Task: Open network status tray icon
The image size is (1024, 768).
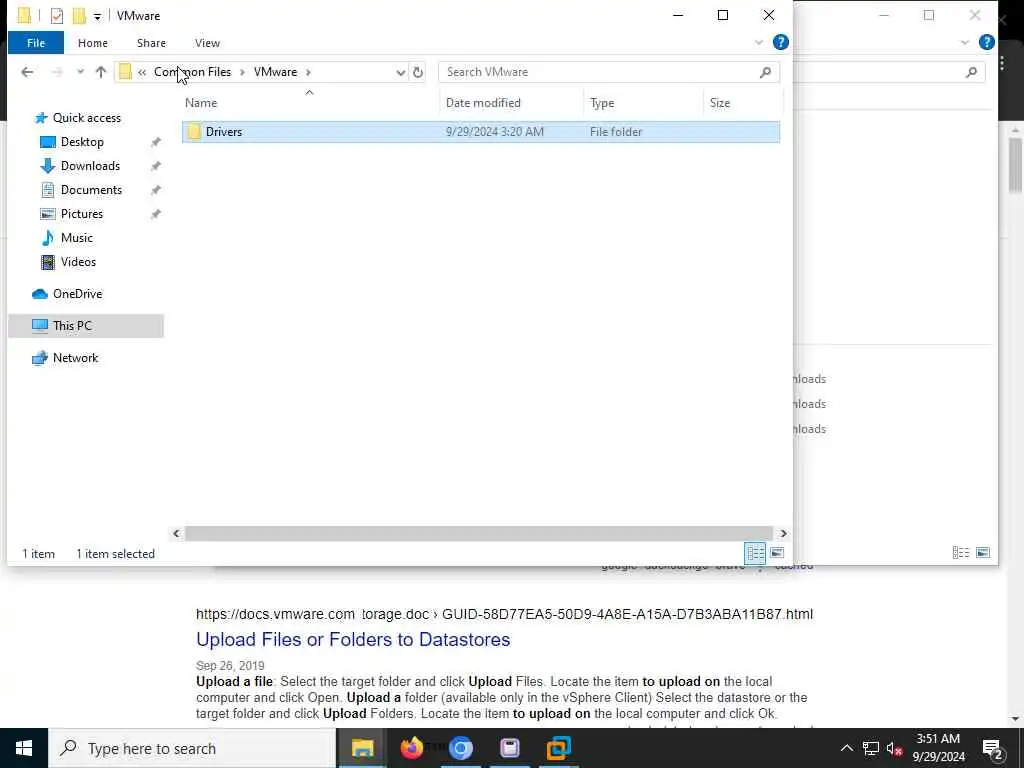Action: point(871,748)
